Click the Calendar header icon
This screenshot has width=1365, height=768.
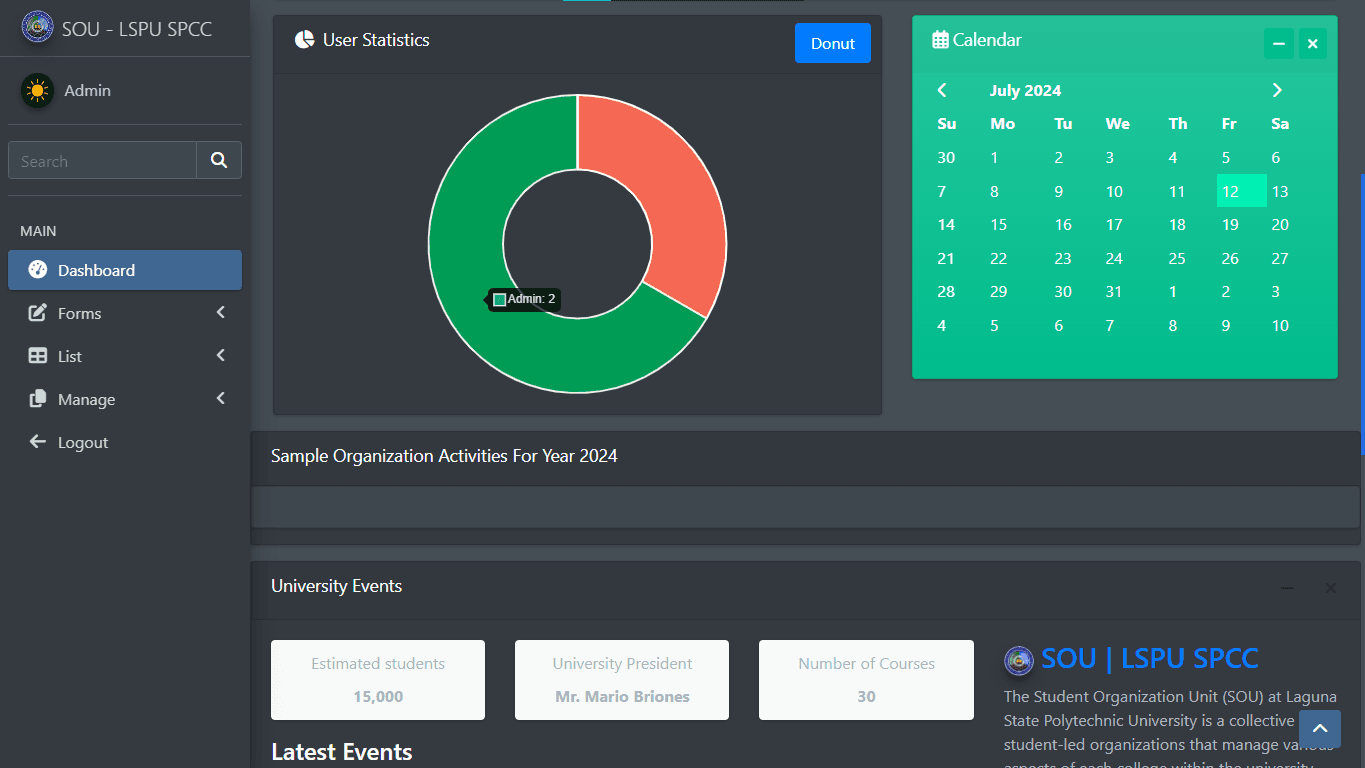tap(940, 40)
